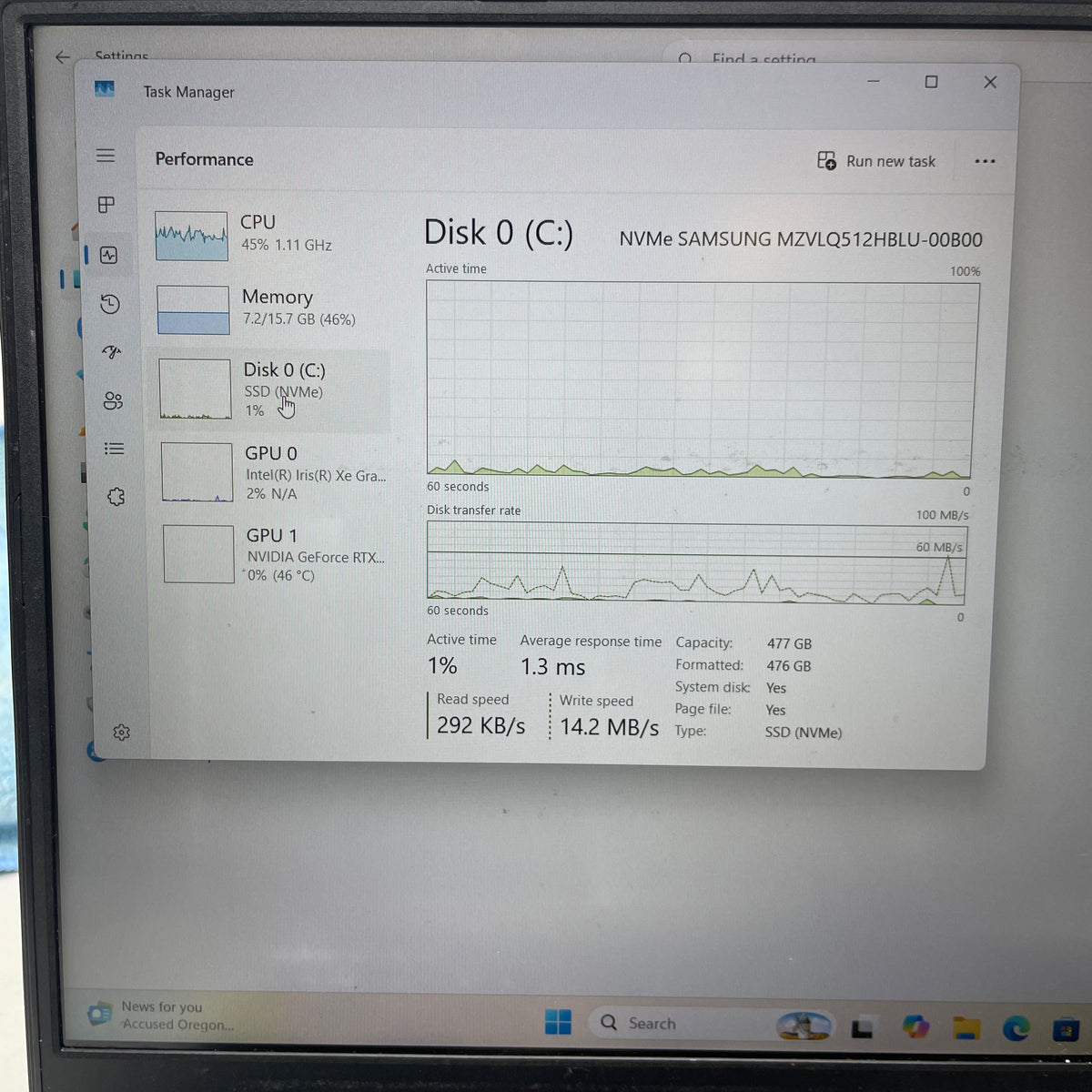Viewport: 1092px width, 1092px height.
Task: Click the 292 KB/s read speed value
Action: click(x=480, y=725)
